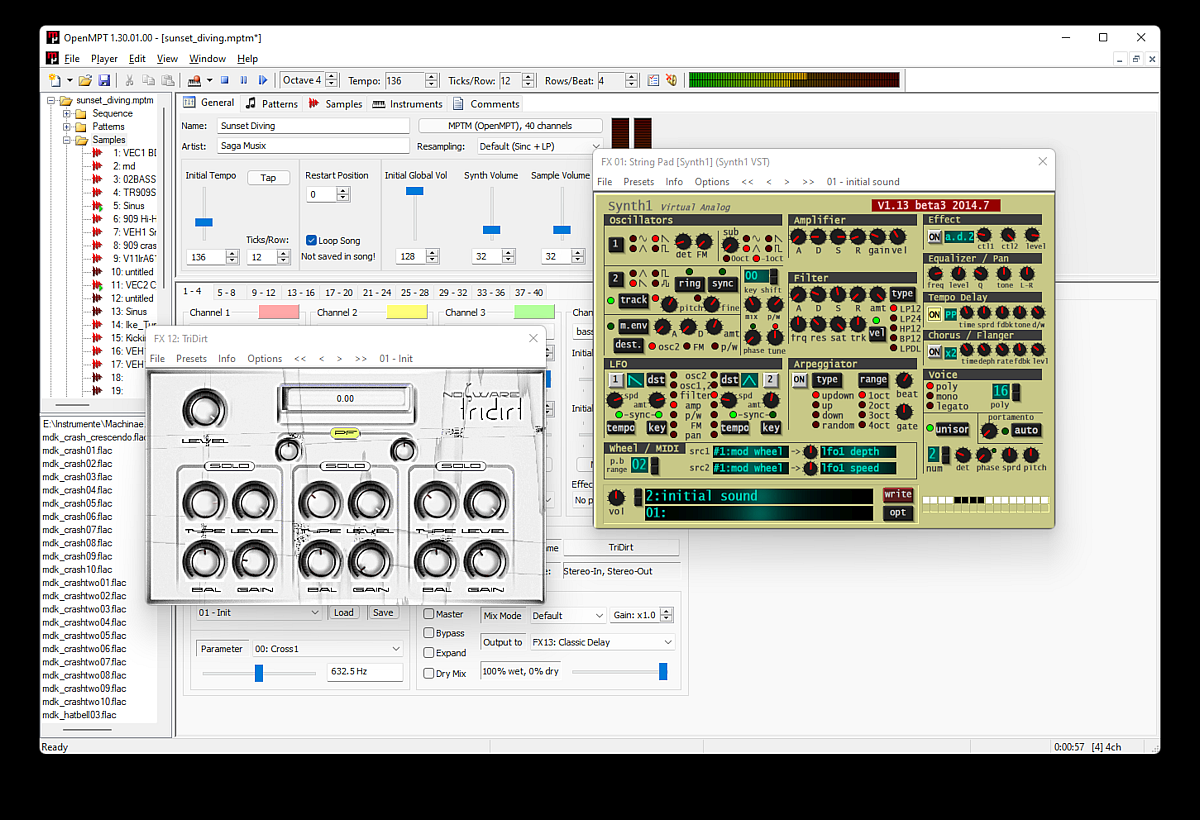This screenshot has height=820, width=1200.
Task: Toggle Synth1 Chorus/Flanger ON button
Action: click(934, 352)
